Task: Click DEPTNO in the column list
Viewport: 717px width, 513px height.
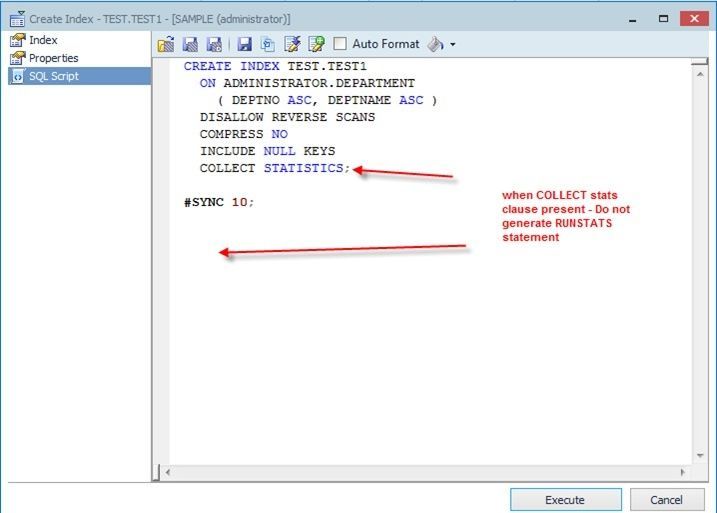Action: coord(256,100)
